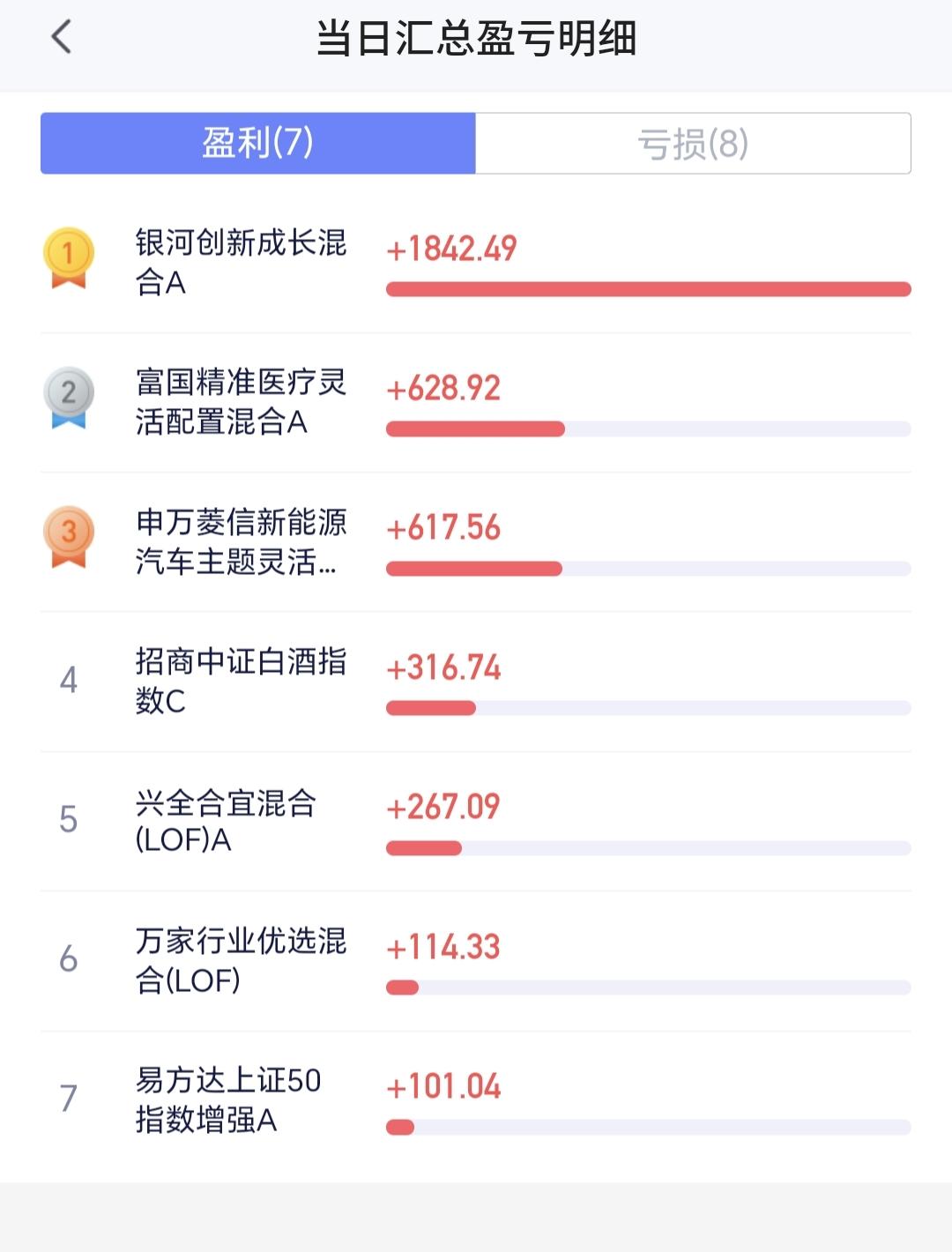Switch to the 亏损(8) tab
Screen dimensions: 952x1252
pos(693,143)
